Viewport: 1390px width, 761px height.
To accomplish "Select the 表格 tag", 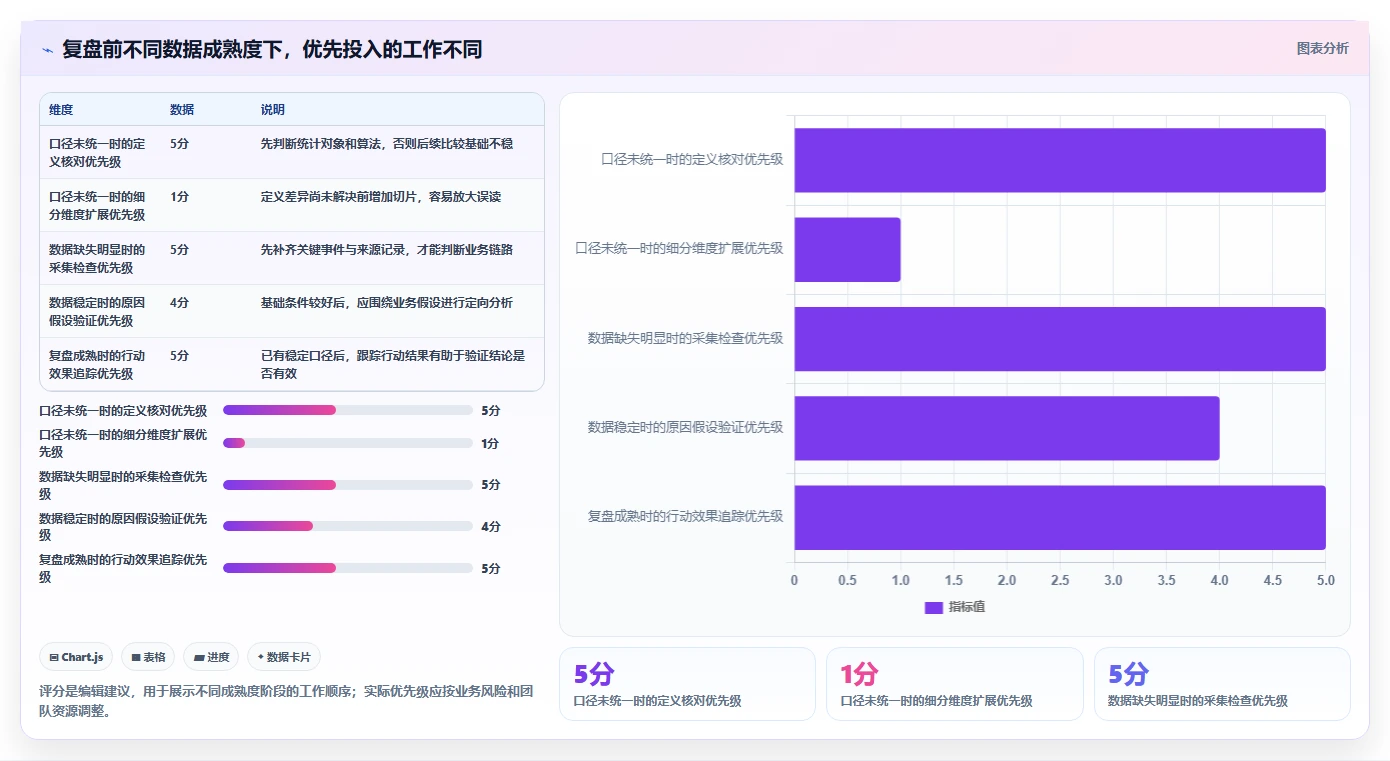I will 148,657.
